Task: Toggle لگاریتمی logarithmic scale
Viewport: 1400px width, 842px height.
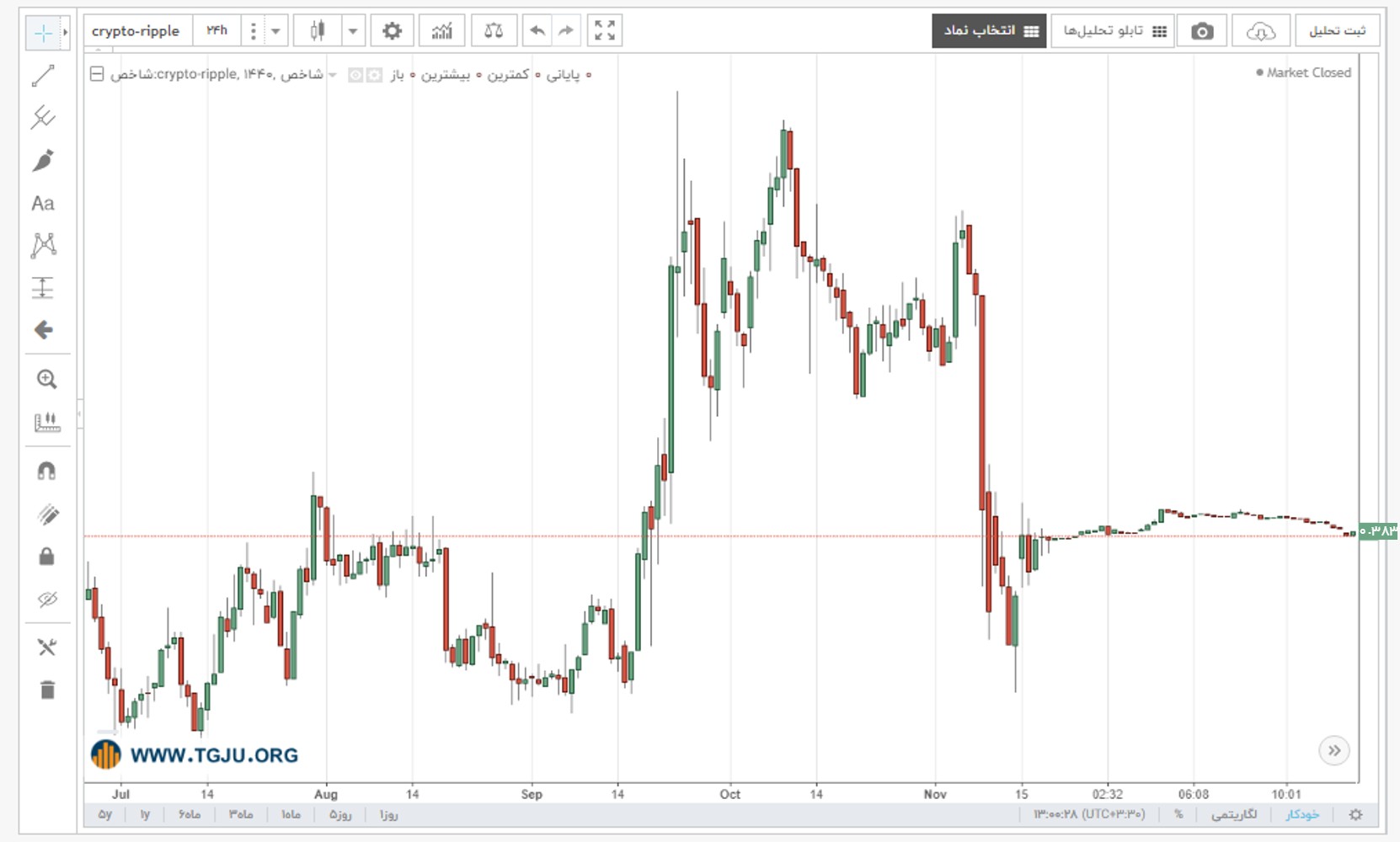Action: coord(1234,815)
